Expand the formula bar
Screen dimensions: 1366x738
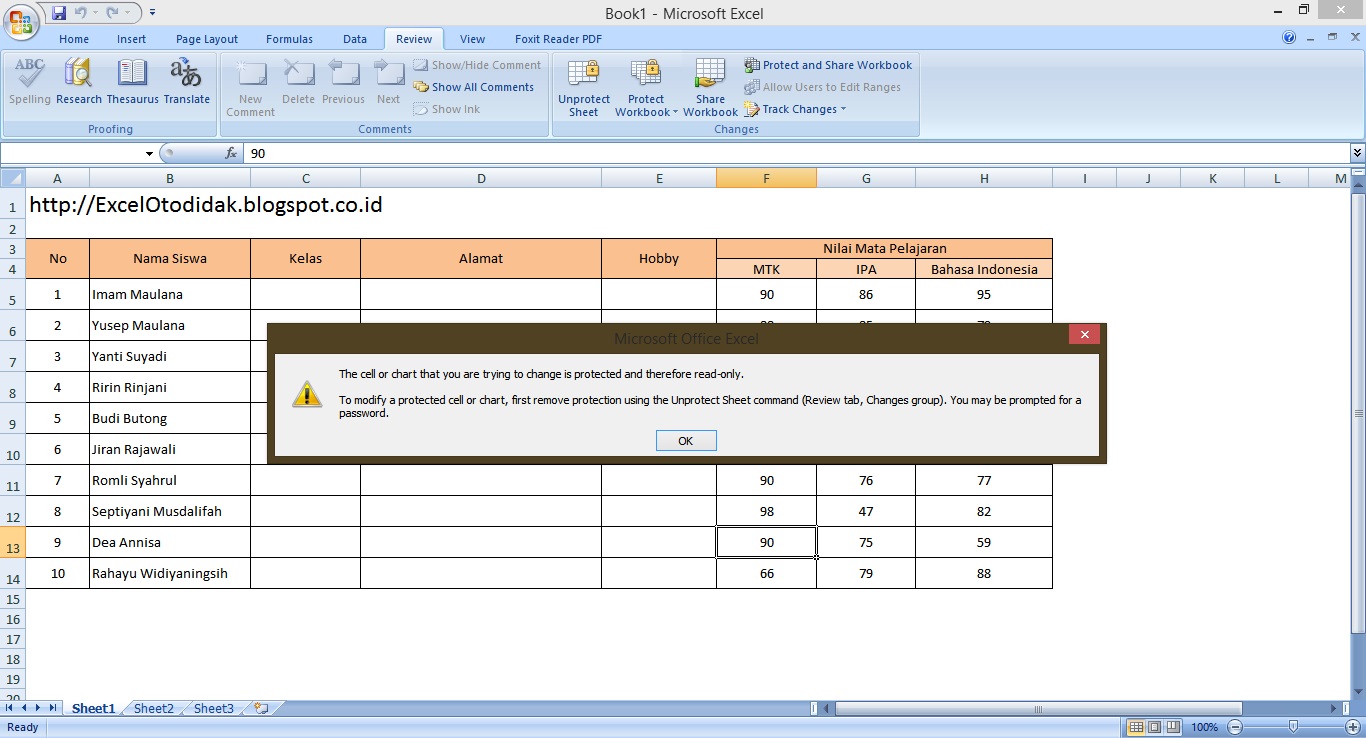(x=1357, y=153)
